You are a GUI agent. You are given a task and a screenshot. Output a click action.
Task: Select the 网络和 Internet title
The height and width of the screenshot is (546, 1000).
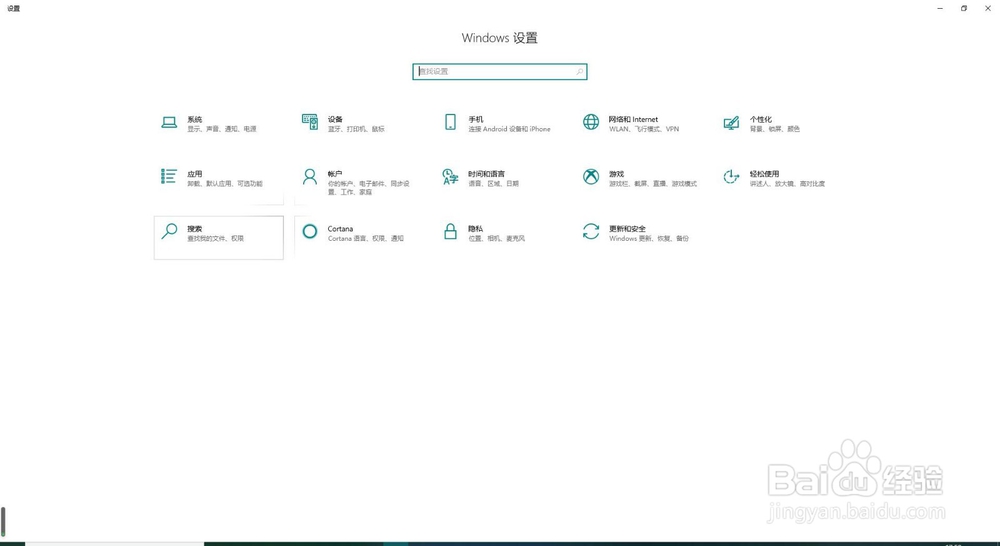click(x=633, y=119)
